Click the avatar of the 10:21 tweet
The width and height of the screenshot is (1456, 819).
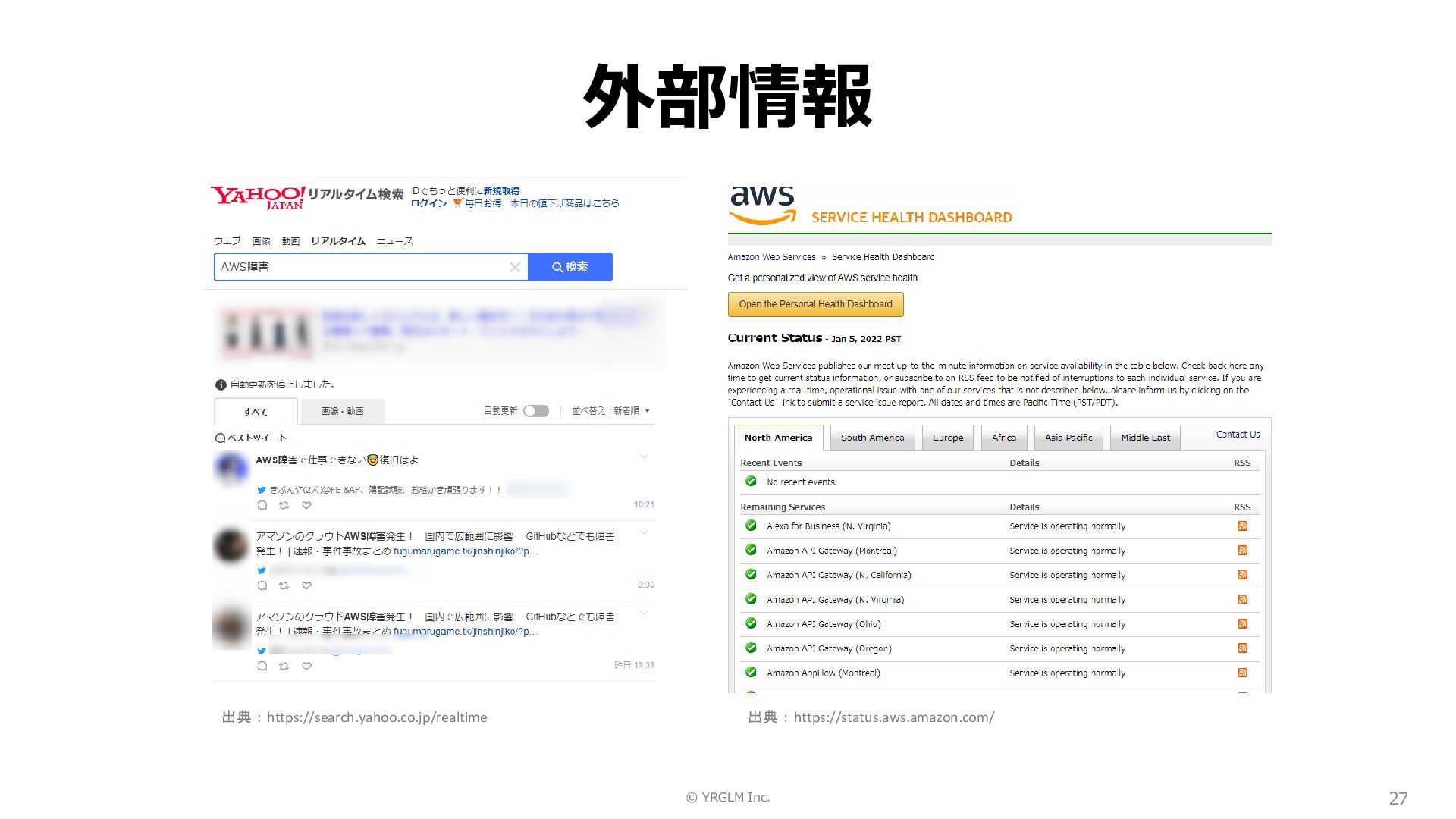coord(231,469)
